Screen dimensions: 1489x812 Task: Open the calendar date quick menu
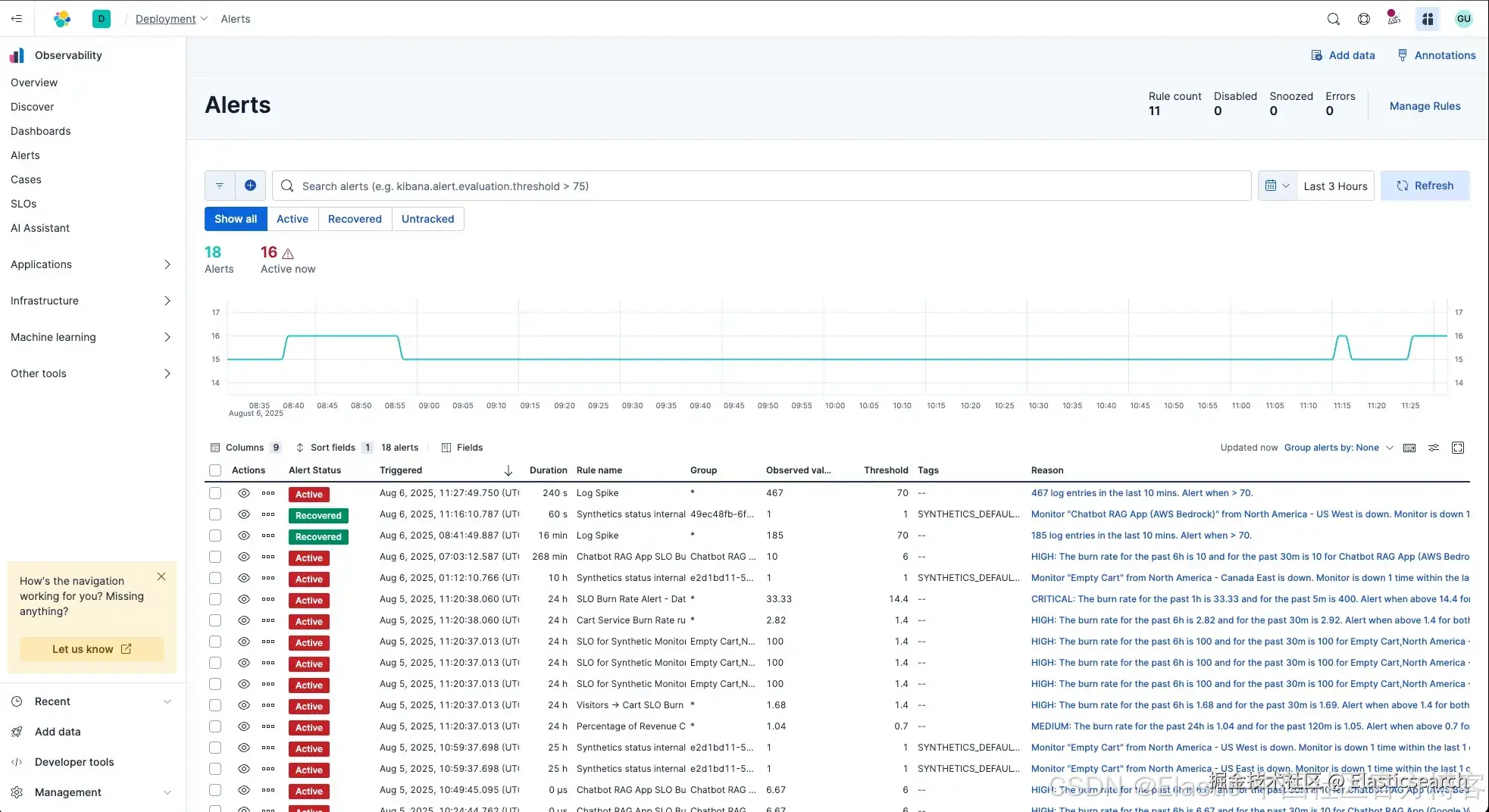[x=1277, y=186]
